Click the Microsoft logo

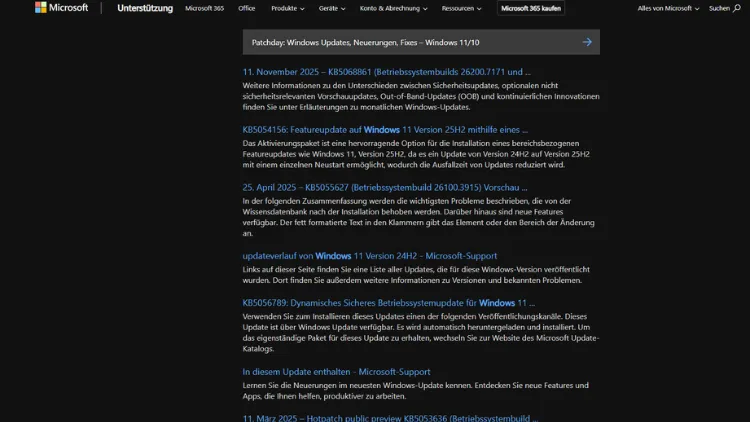pyautogui.click(x=61, y=8)
